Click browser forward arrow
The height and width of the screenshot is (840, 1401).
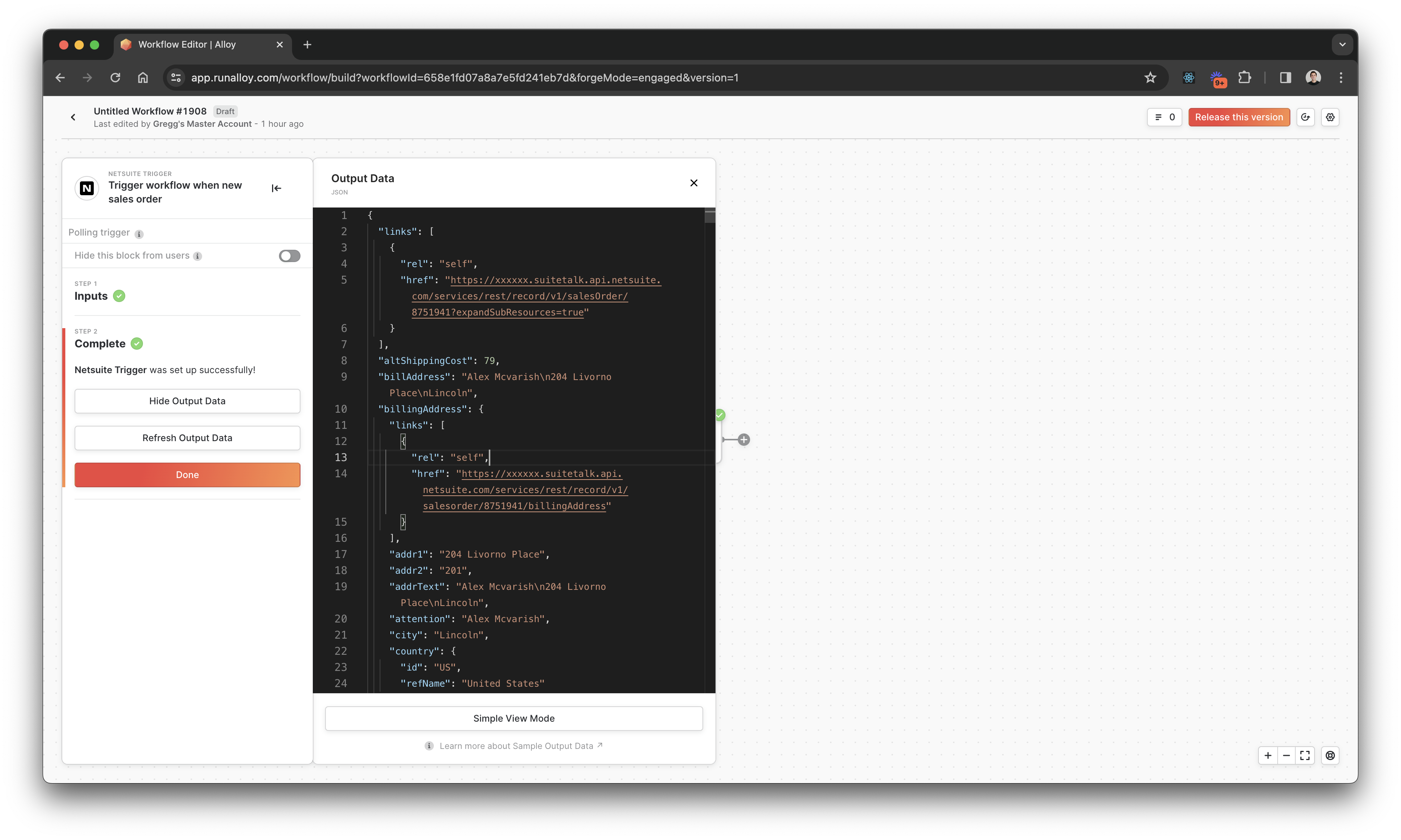click(x=87, y=78)
